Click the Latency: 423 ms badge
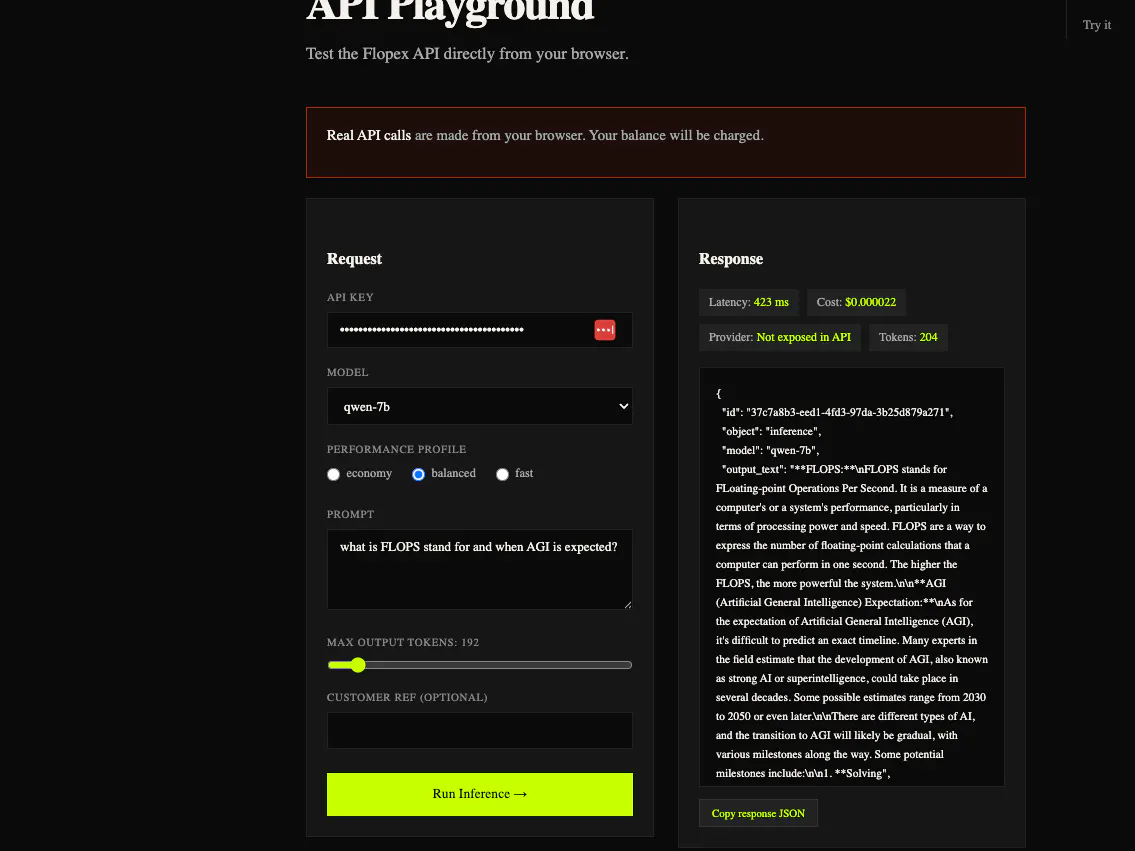The height and width of the screenshot is (851, 1135). click(x=748, y=302)
